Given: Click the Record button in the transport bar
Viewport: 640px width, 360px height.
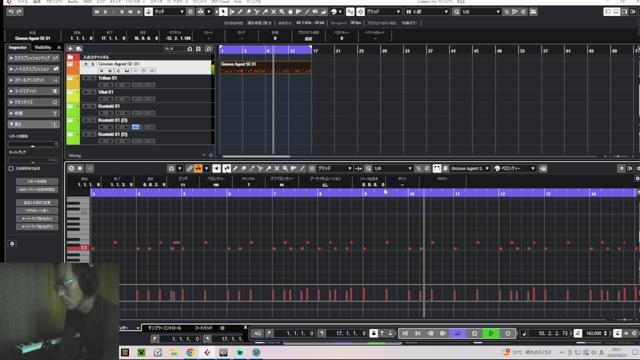Looking at the screenshot, I should (x=508, y=333).
